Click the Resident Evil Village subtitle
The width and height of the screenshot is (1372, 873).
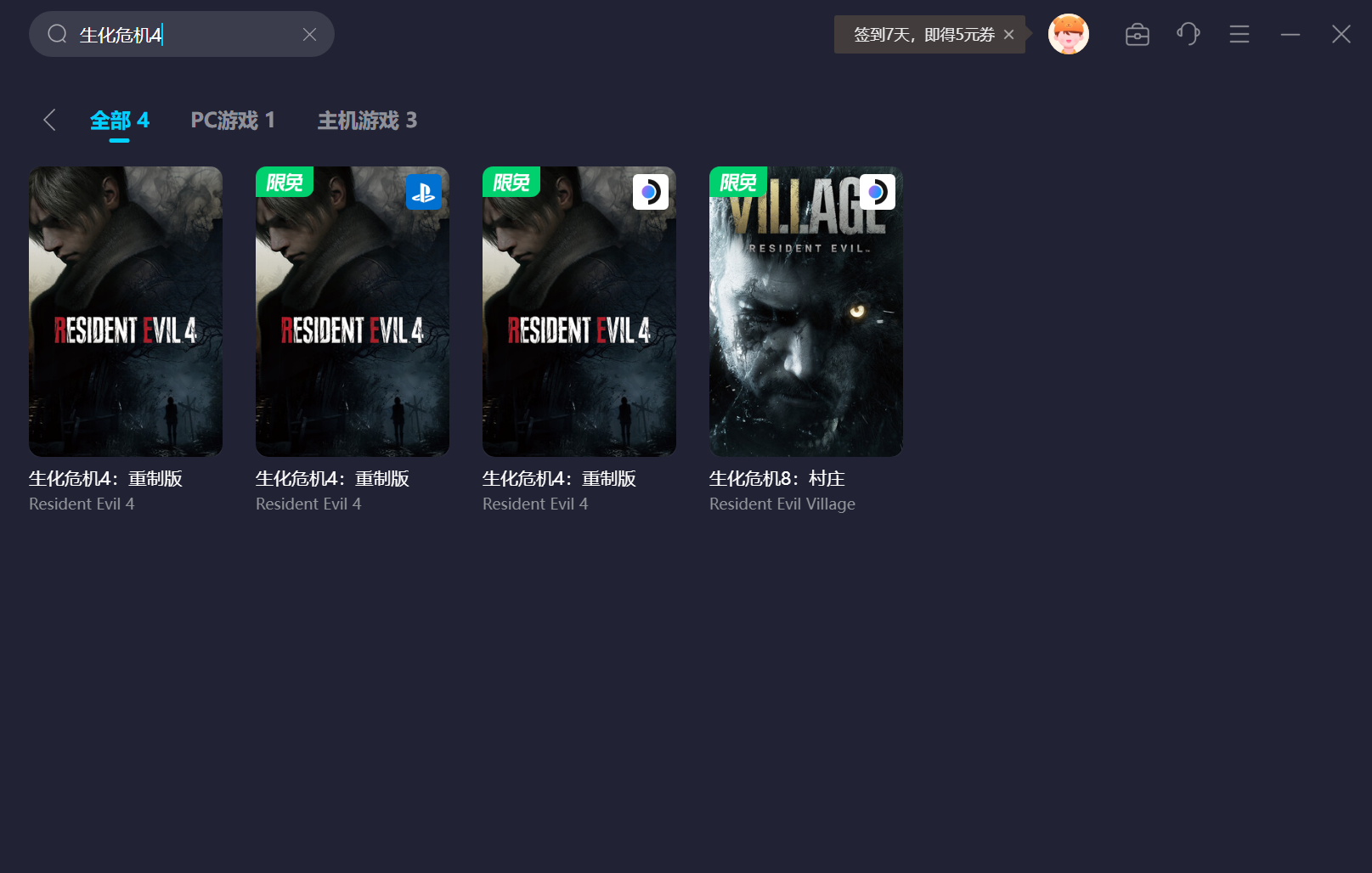pos(782,504)
